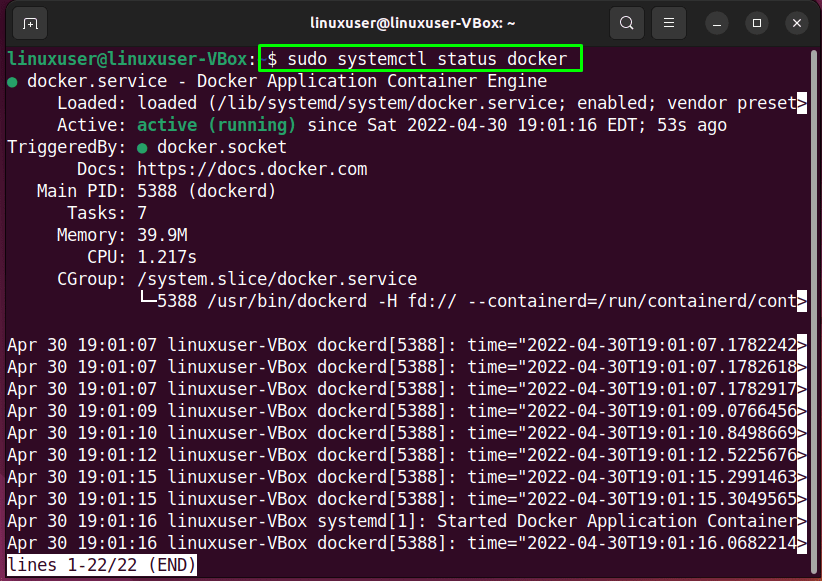Viewport: 822px width, 581px height.
Task: Click the https://docs.docker.com link
Action: 252,169
